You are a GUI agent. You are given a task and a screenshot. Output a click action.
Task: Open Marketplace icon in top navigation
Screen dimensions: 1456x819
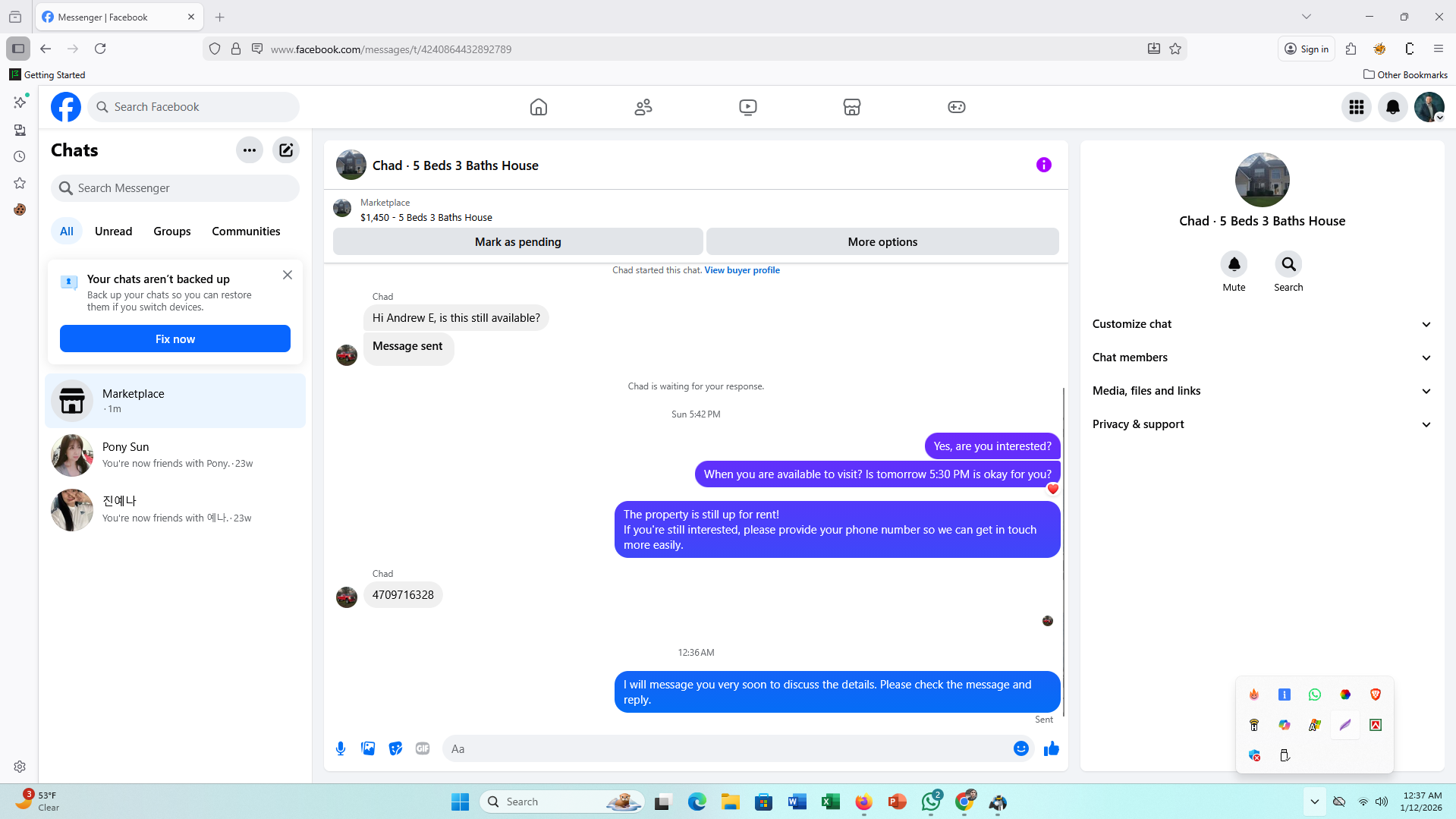[x=852, y=107]
